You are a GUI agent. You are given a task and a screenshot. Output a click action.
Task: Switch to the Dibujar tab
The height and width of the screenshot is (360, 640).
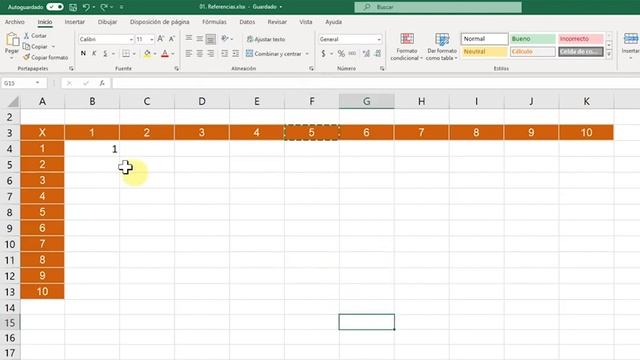pos(107,22)
